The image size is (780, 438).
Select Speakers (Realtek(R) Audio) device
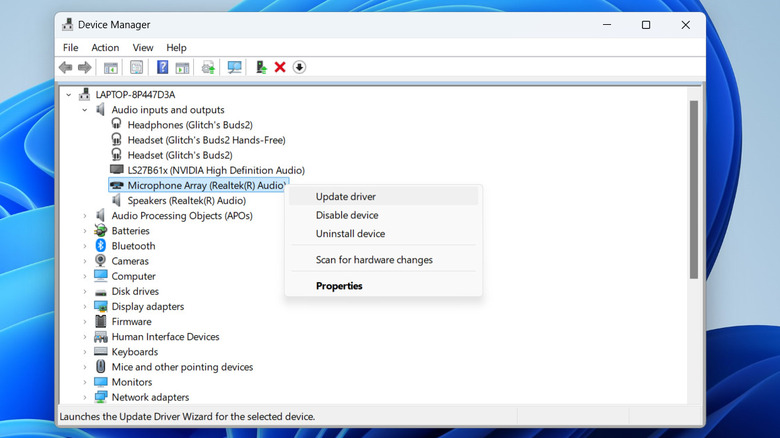coord(186,200)
